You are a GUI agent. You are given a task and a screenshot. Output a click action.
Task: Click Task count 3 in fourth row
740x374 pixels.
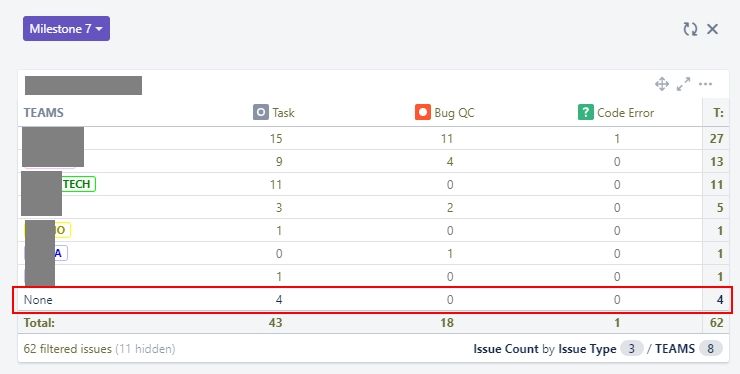click(279, 207)
